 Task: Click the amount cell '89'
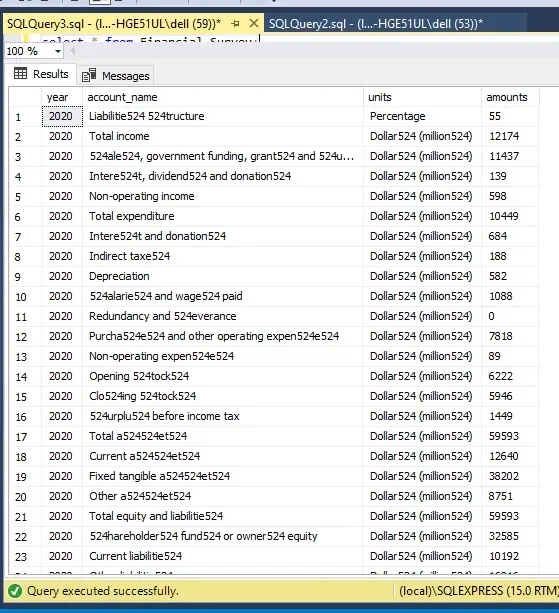[510, 357]
